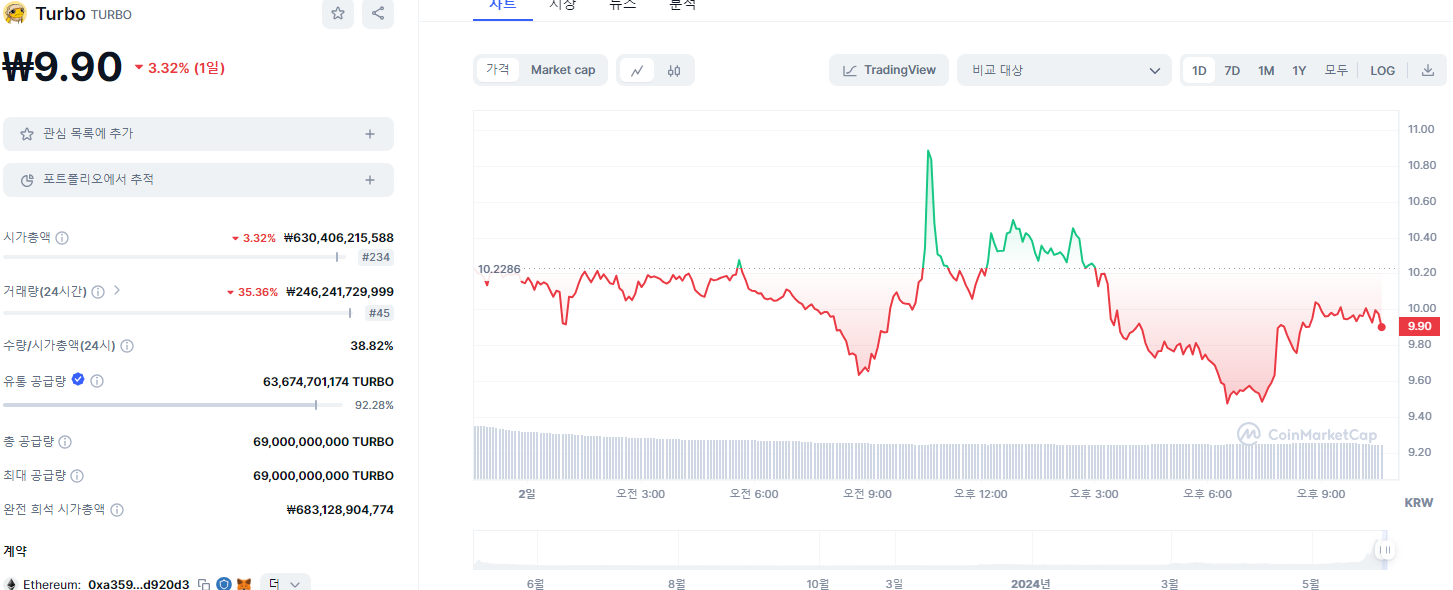The height and width of the screenshot is (590, 1453).
Task: Click info icon next to 수량/시가총액(24시)
Action: 127,346
